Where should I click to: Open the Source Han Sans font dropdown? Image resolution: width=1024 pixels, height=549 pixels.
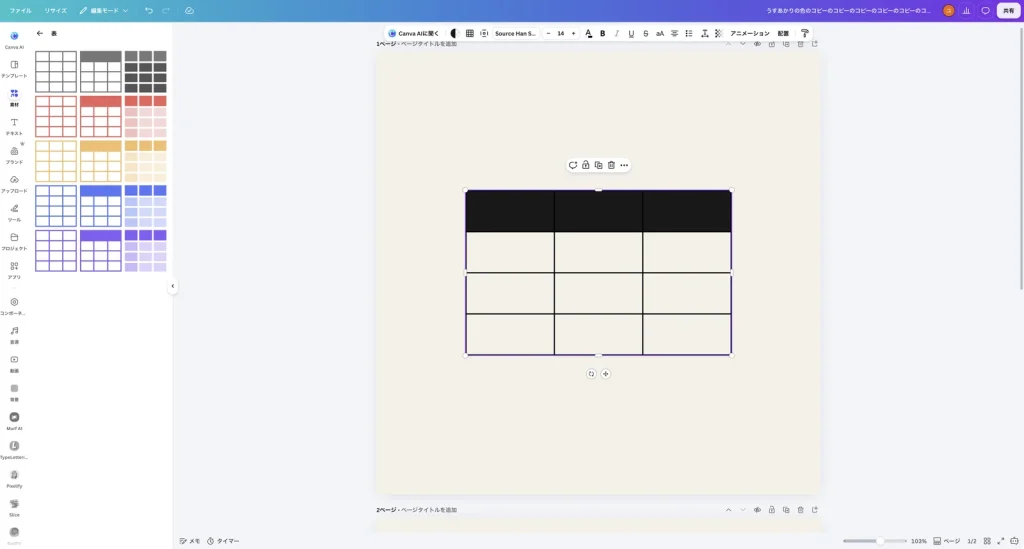pyautogui.click(x=515, y=33)
